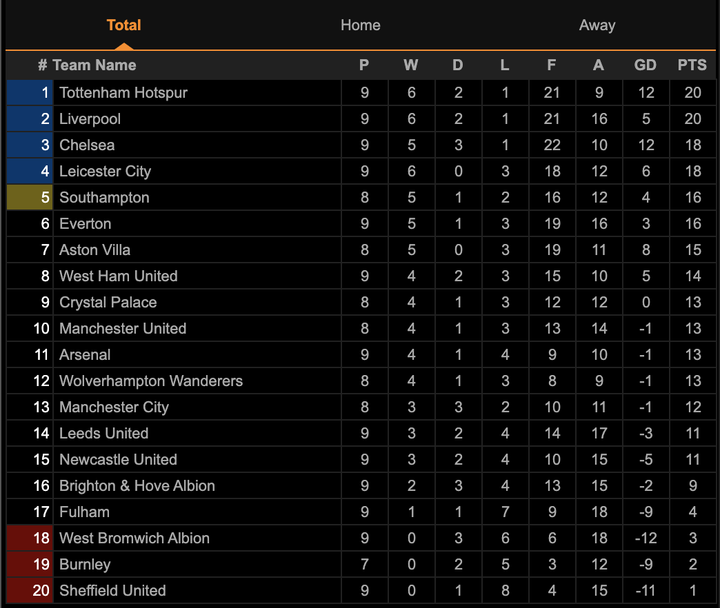Click Wolverhampton Wanderers team name
Screen dimensions: 720x608
(150, 381)
